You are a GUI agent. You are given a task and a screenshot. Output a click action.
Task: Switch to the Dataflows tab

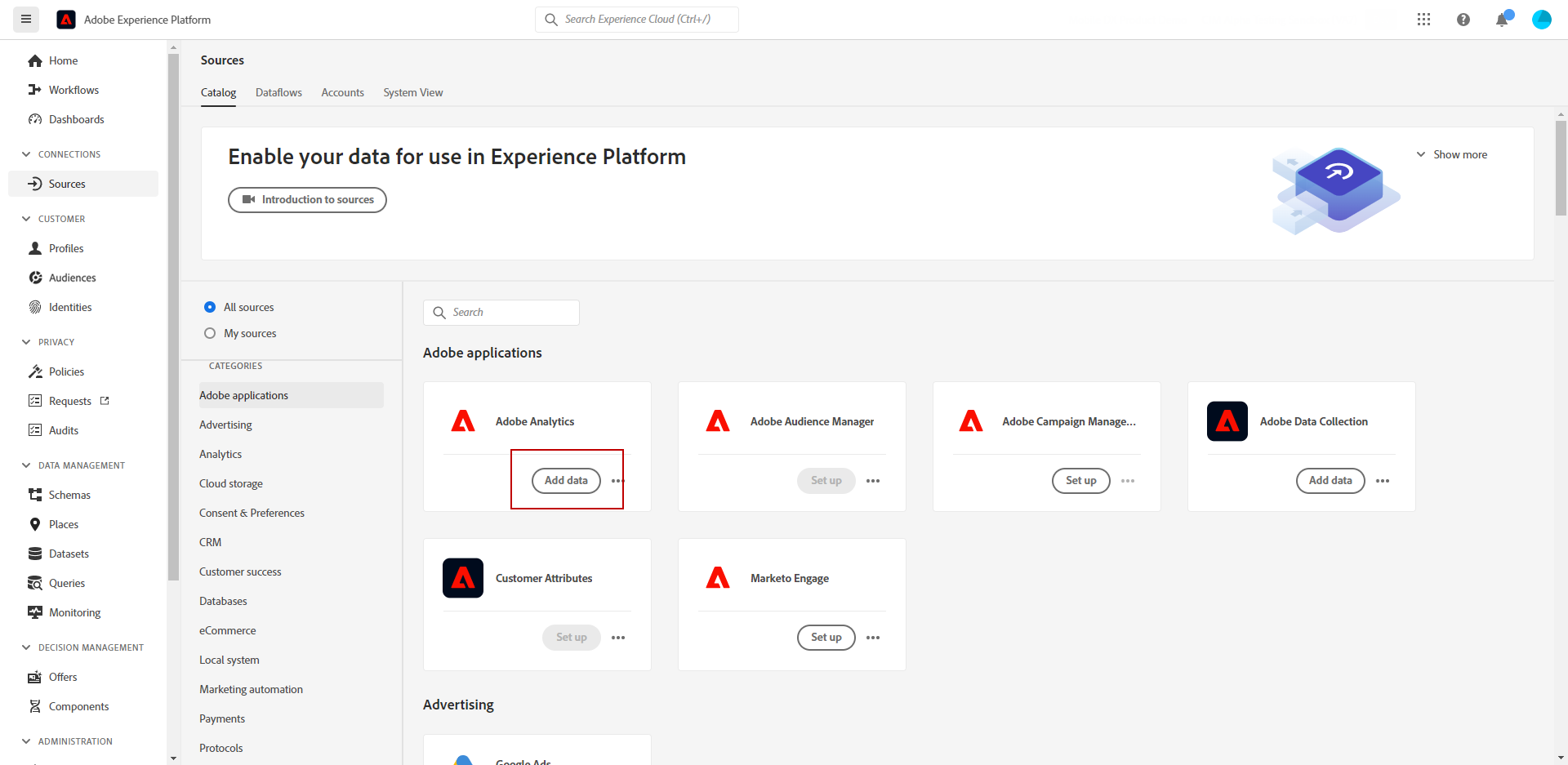coord(278,92)
